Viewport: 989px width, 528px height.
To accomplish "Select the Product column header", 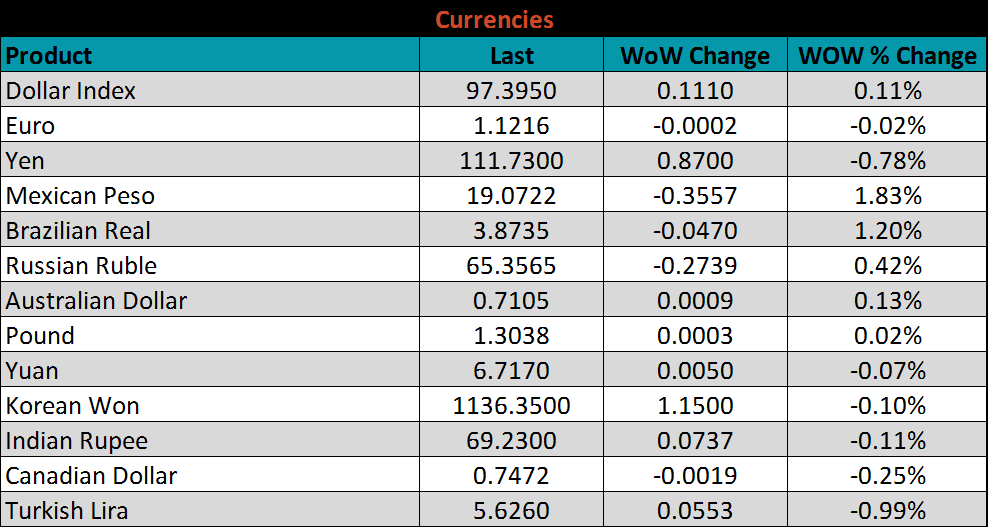I will 49,55.
